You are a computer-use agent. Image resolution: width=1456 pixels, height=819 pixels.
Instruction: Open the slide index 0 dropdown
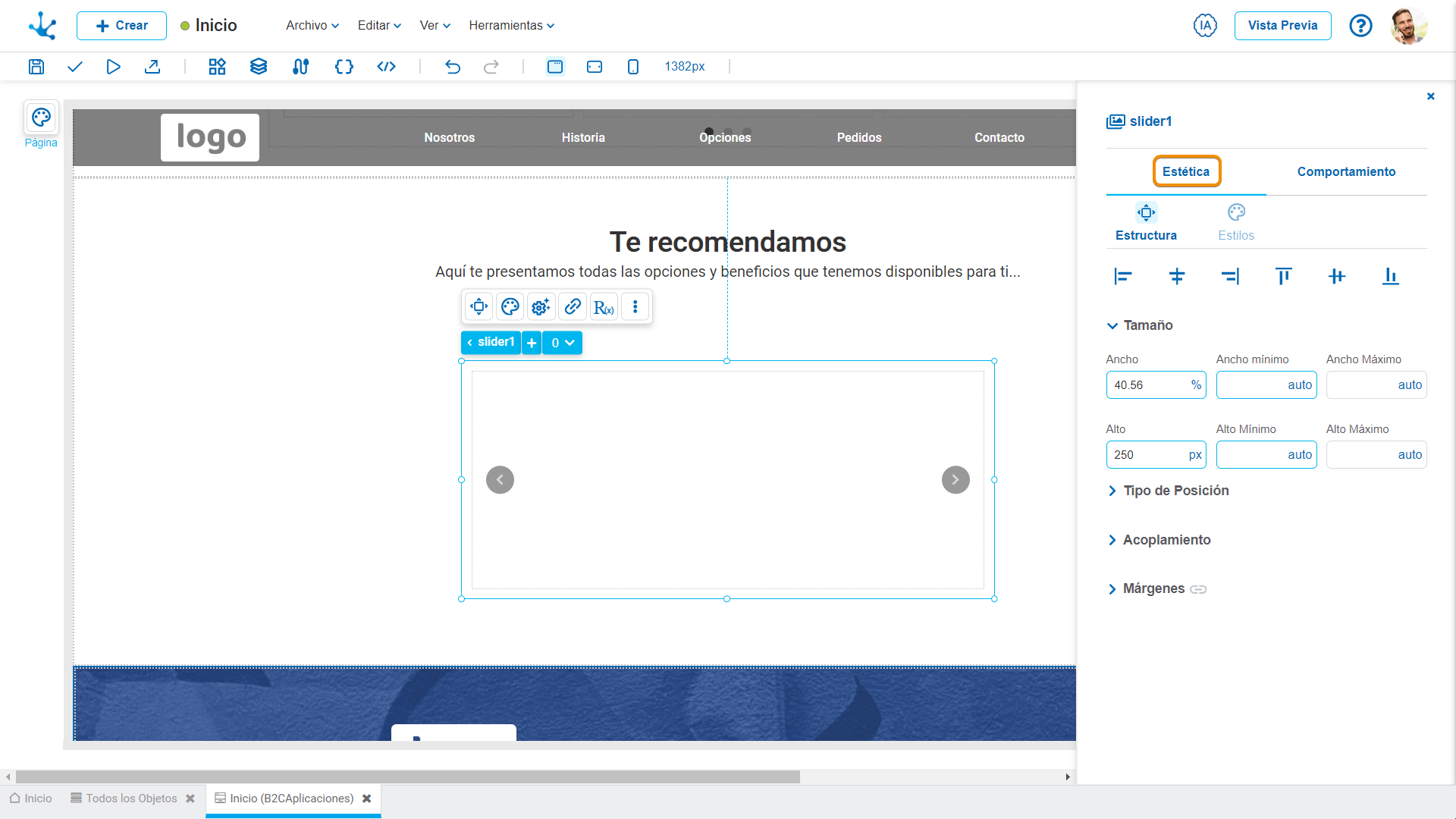[562, 343]
